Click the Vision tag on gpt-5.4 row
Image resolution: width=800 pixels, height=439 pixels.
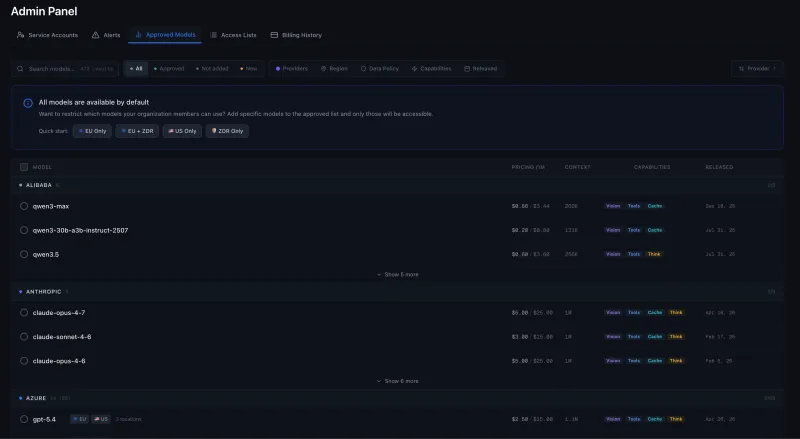coord(613,419)
